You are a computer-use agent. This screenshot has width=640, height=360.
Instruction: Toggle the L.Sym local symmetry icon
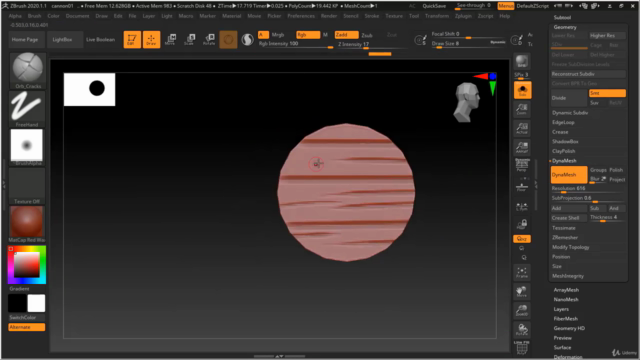click(522, 207)
